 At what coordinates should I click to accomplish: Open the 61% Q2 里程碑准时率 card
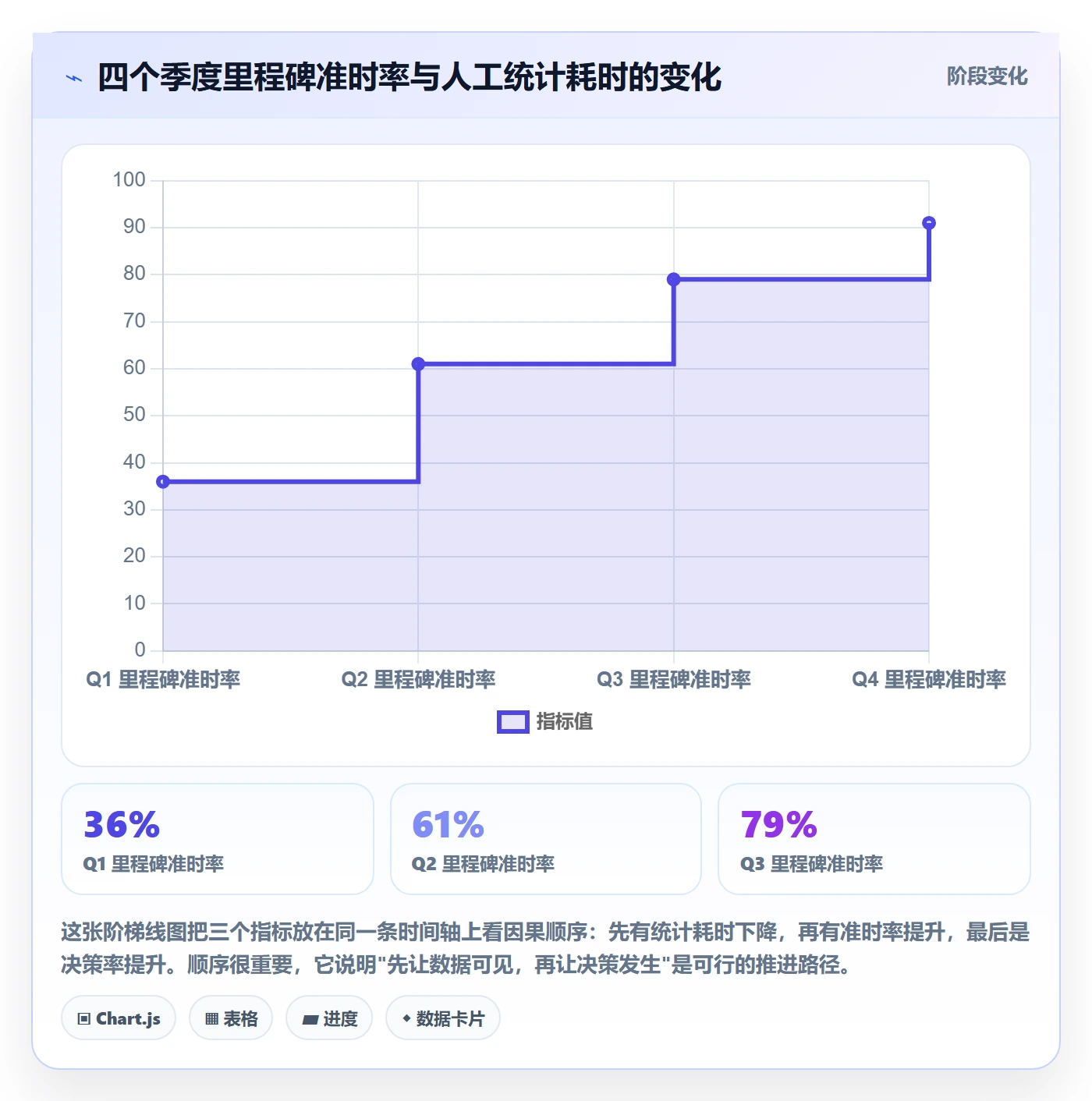(546, 839)
